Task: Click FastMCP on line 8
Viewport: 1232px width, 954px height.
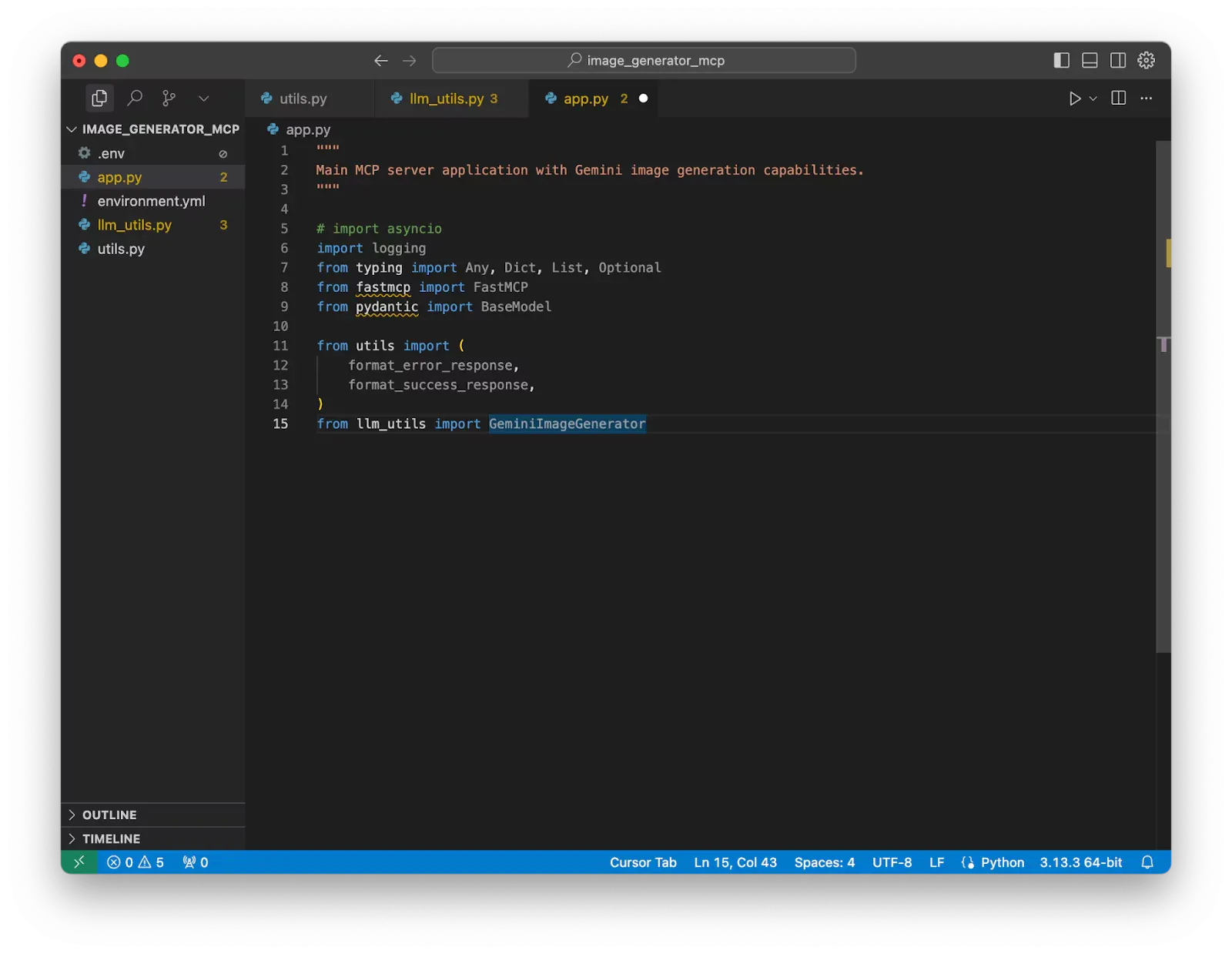Action: [500, 287]
